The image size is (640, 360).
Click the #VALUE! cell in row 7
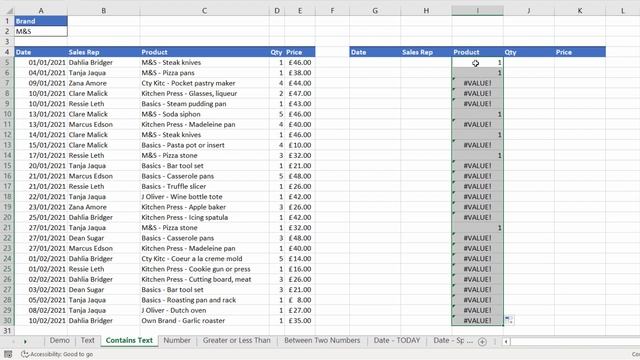tap(477, 83)
